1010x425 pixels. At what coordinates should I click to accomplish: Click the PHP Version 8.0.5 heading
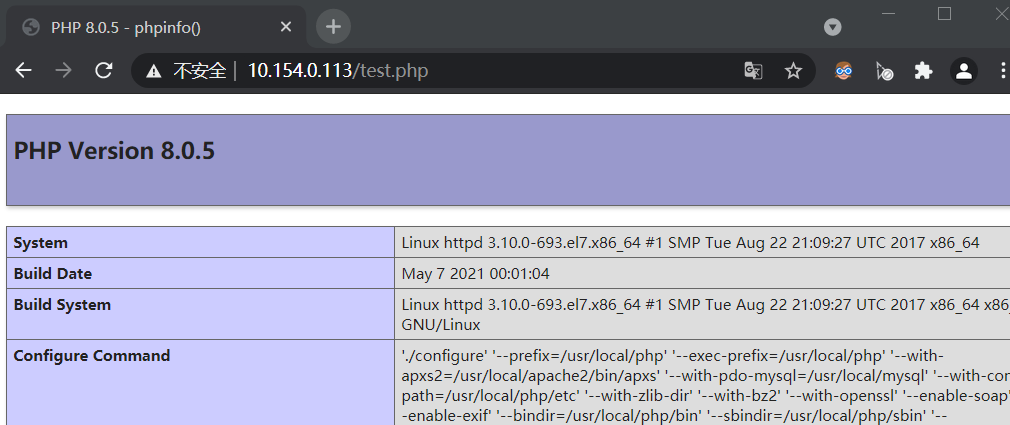(114, 151)
